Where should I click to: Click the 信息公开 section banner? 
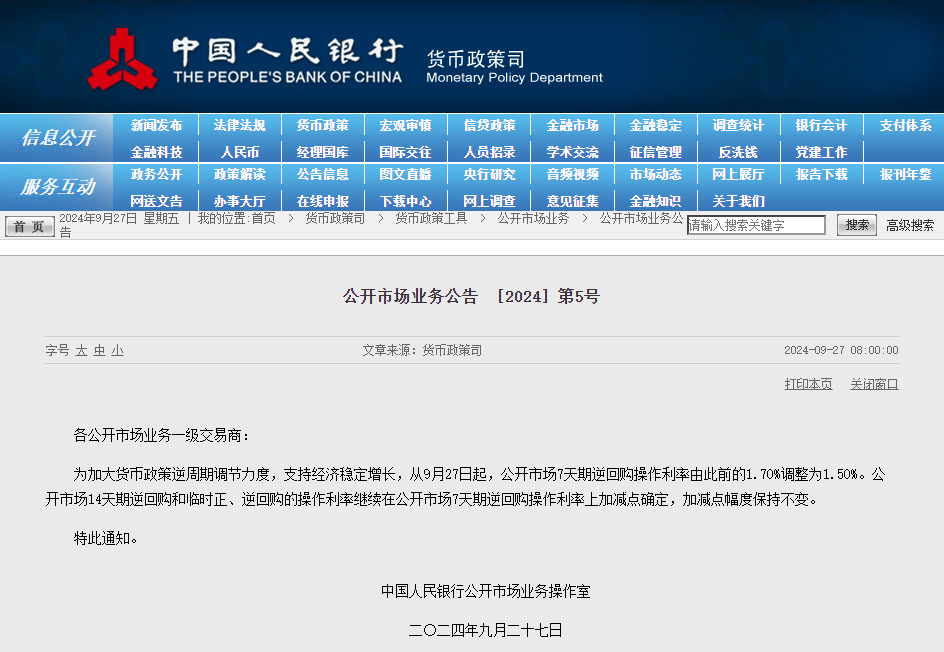coord(57,138)
